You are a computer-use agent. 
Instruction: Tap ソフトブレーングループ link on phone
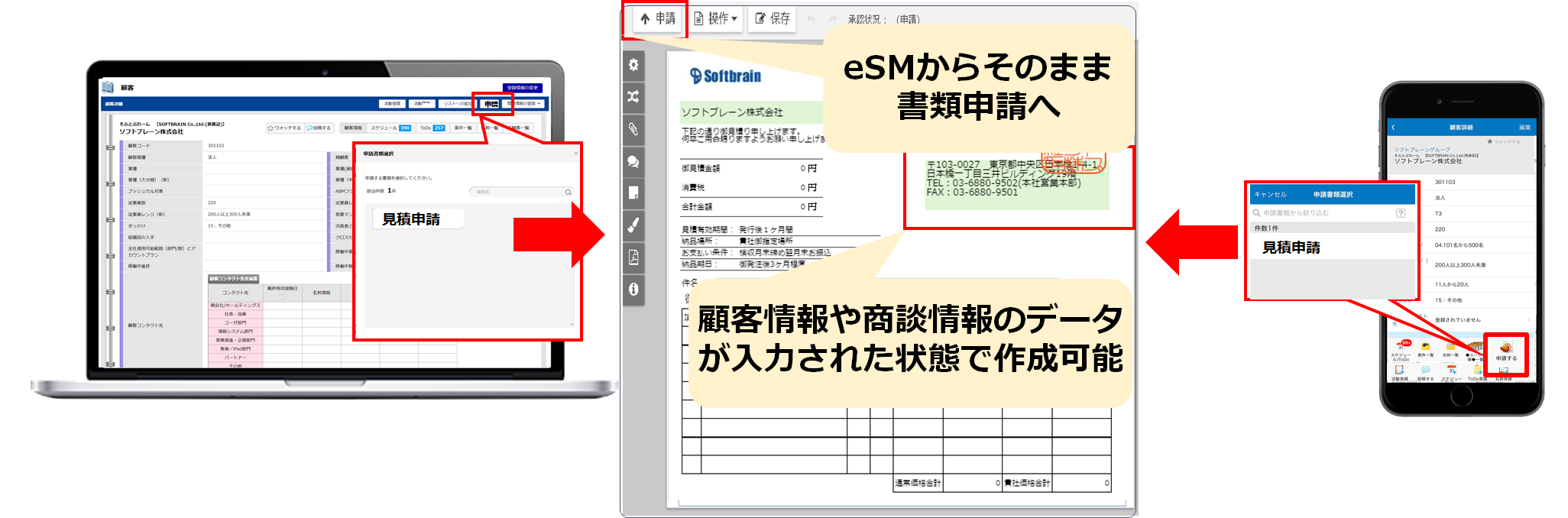click(x=1422, y=150)
